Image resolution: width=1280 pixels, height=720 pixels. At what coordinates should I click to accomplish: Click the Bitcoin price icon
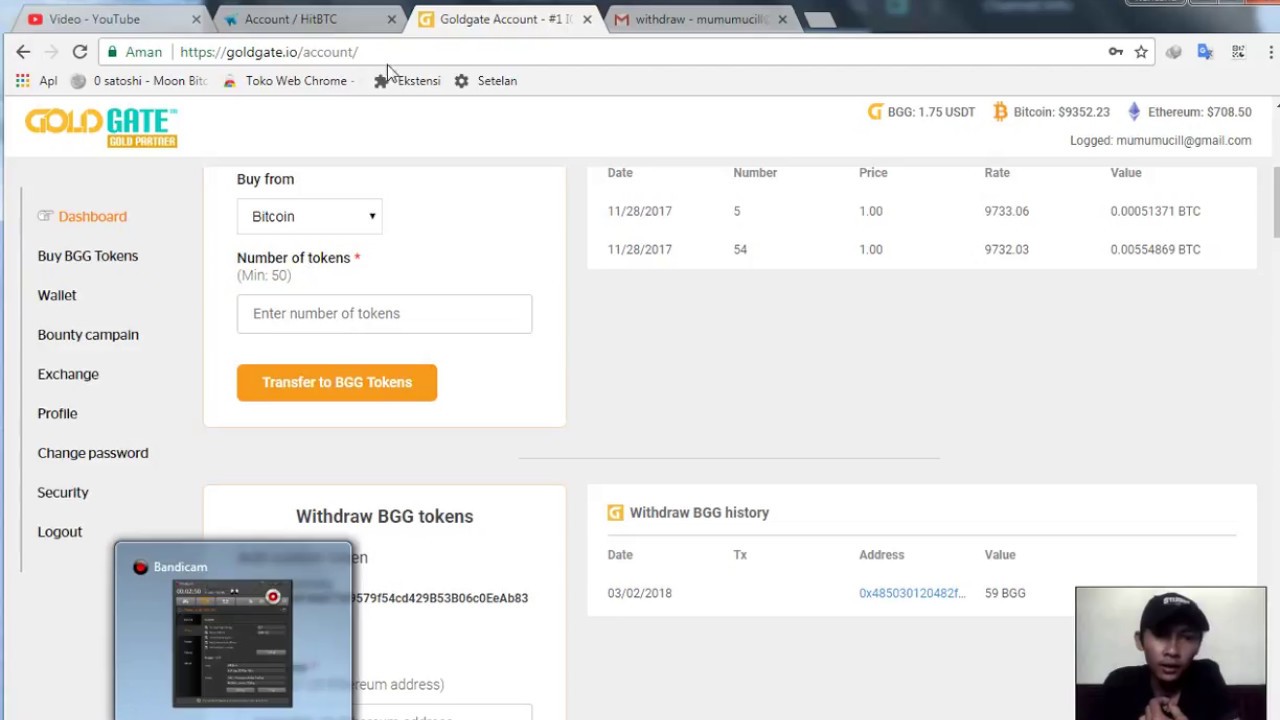(1000, 112)
